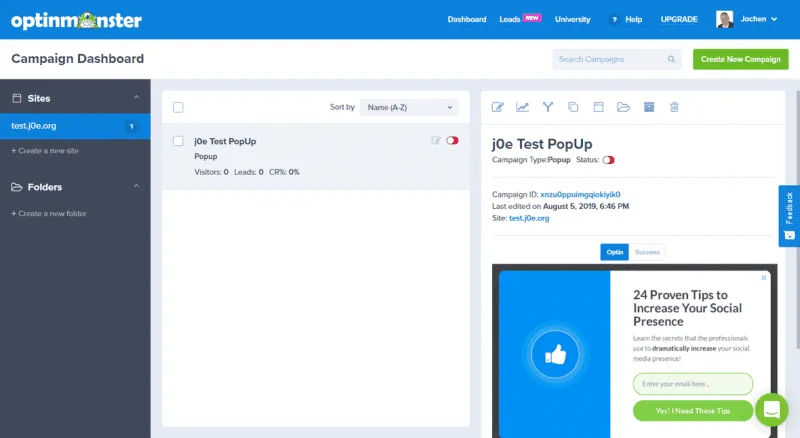Click the Enter your email here field
Viewport: 800px width, 438px height.
pos(692,383)
